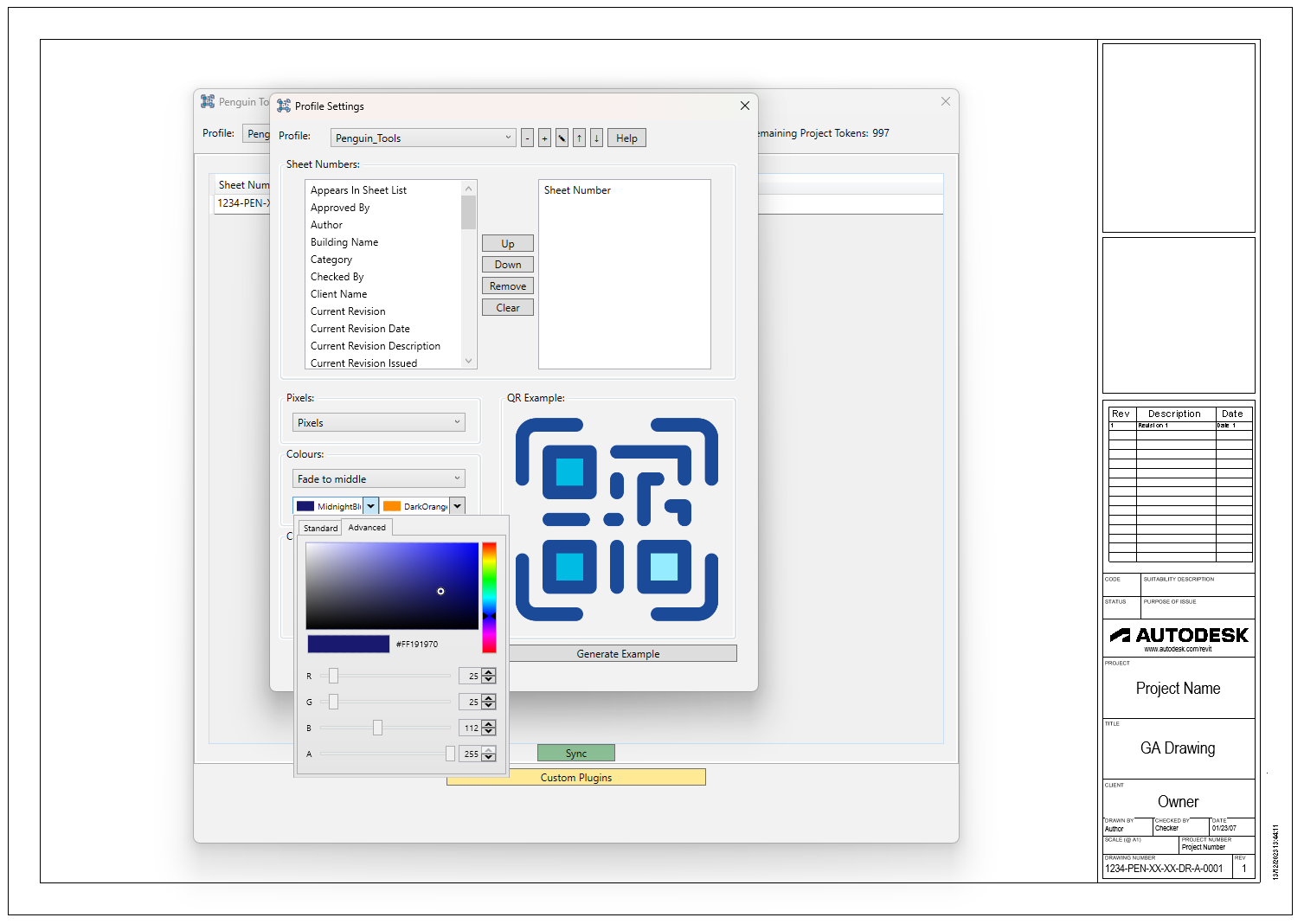Click the hex code #FF191970
The image size is (1304, 924).
tap(417, 645)
